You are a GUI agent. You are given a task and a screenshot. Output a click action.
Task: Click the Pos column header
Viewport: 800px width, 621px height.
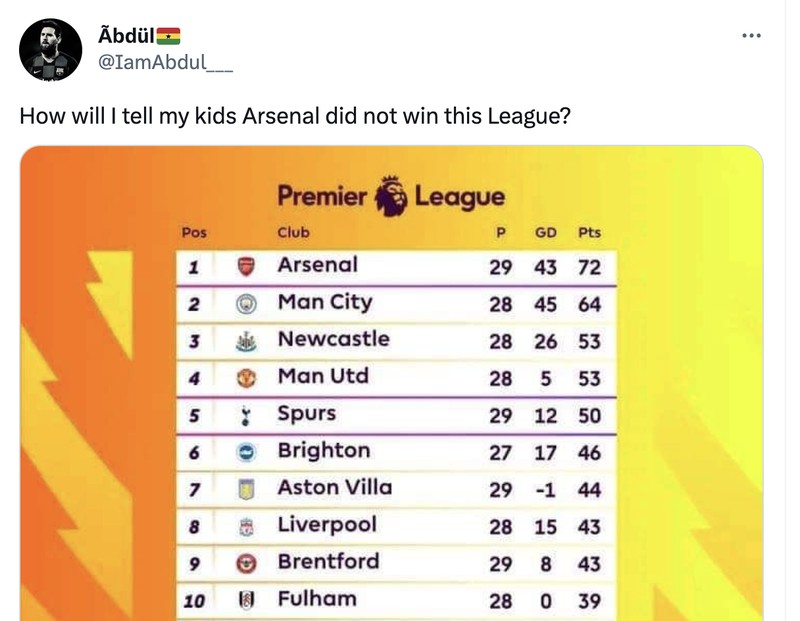click(x=194, y=232)
